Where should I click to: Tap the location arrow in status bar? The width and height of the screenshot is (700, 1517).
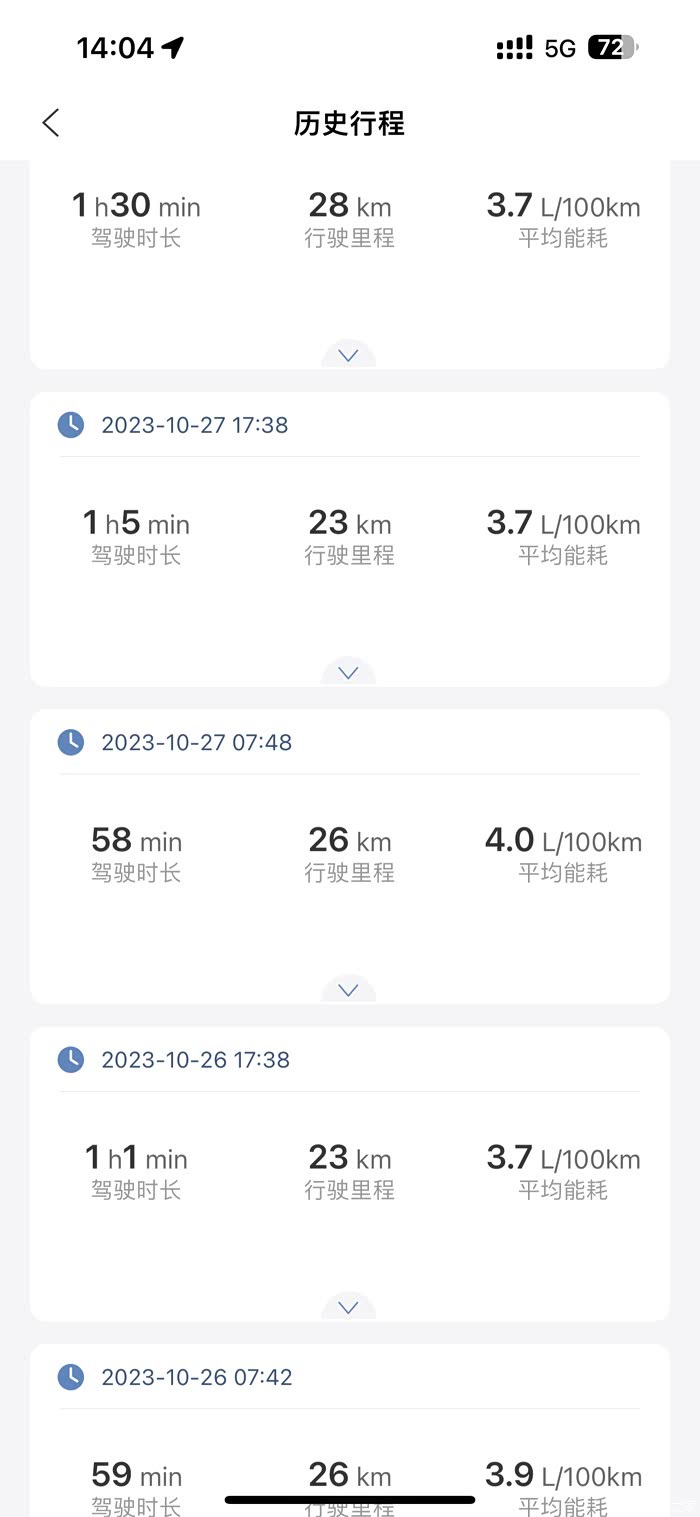173,48
